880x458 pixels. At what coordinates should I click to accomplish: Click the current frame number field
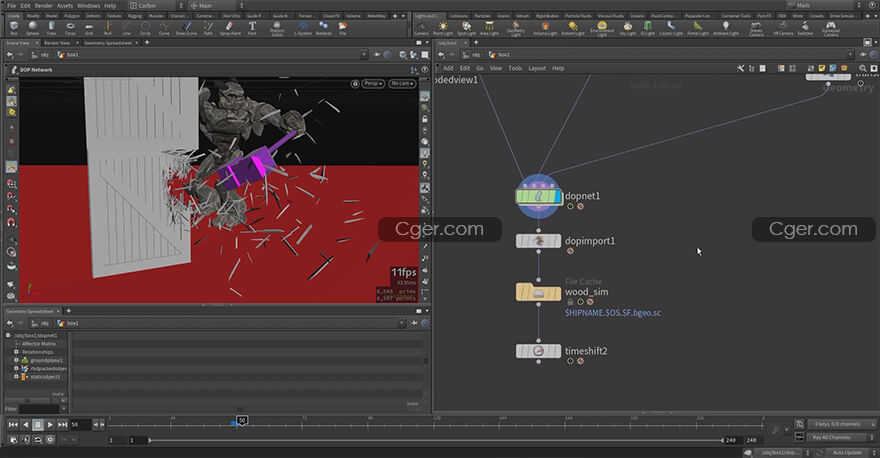pos(80,425)
